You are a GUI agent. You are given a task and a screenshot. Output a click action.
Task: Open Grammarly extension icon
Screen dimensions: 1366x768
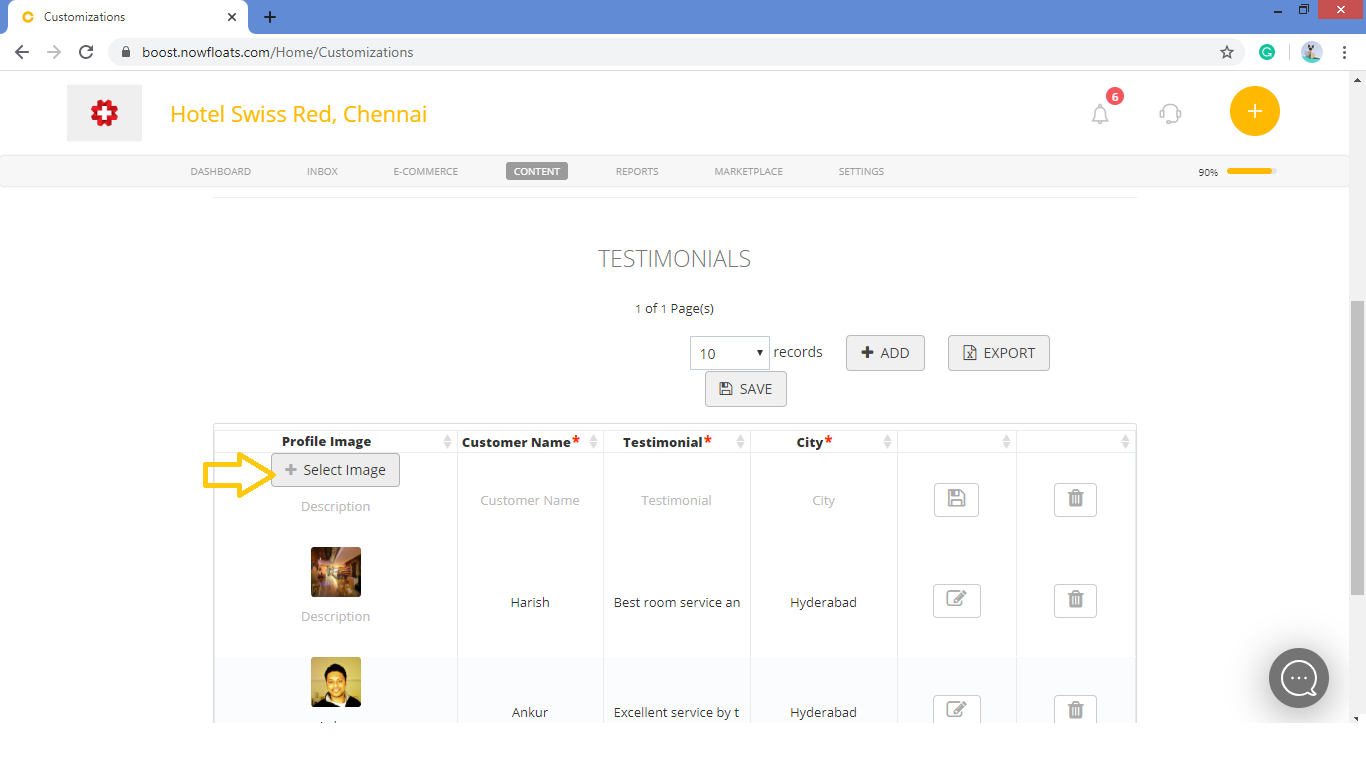1267,52
